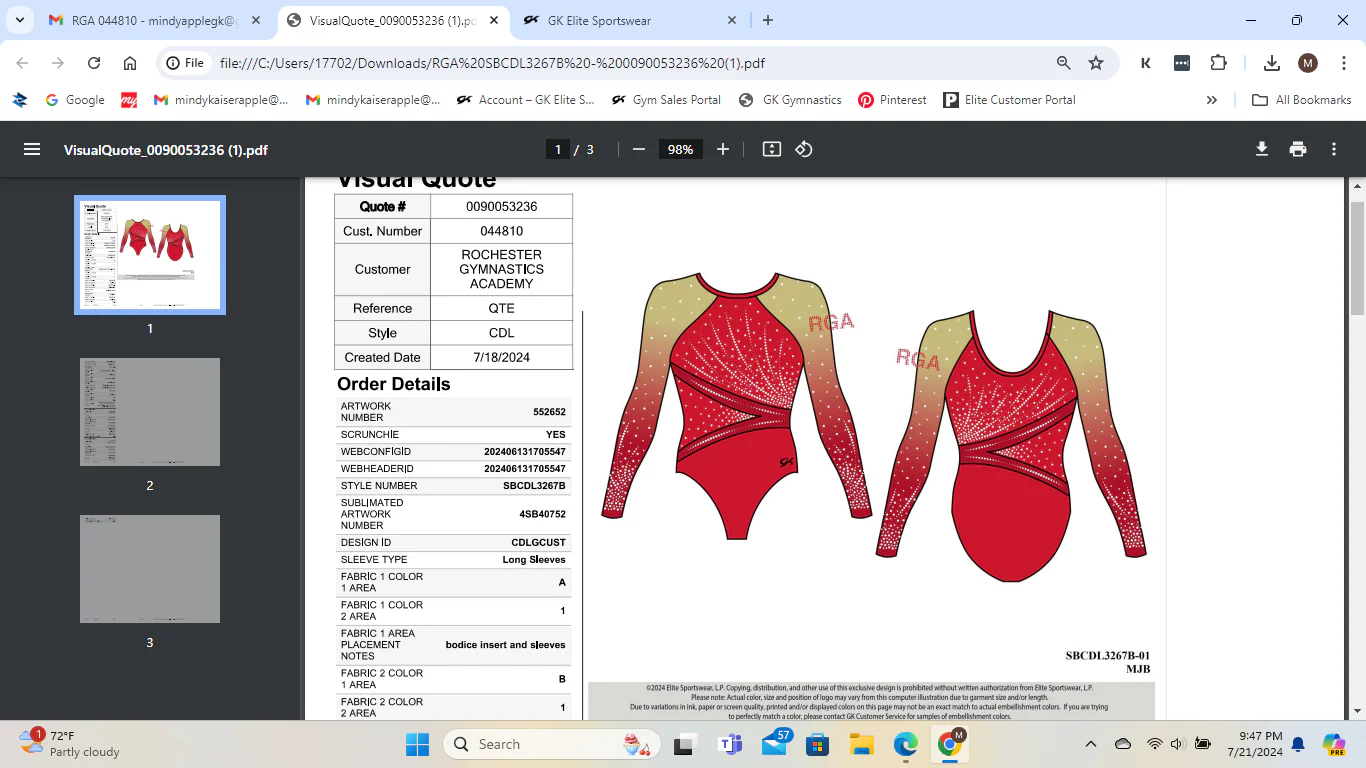Click the PDF vertical scrollbar
The height and width of the screenshot is (768, 1366).
click(1357, 258)
